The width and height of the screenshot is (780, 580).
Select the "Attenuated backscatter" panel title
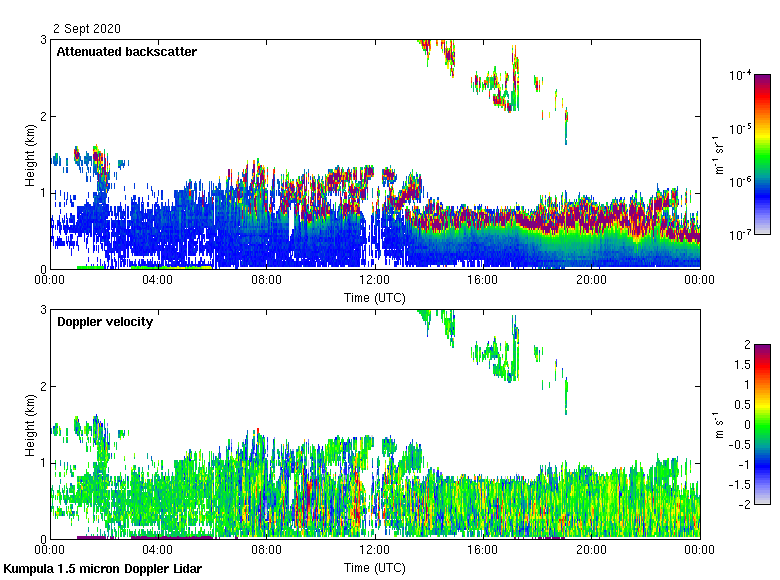point(126,52)
